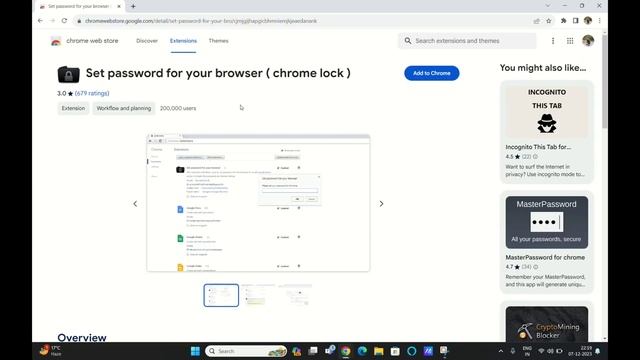Open the share page icon in address bar
Viewport: 640px width, 360px height.
(x=536, y=21)
